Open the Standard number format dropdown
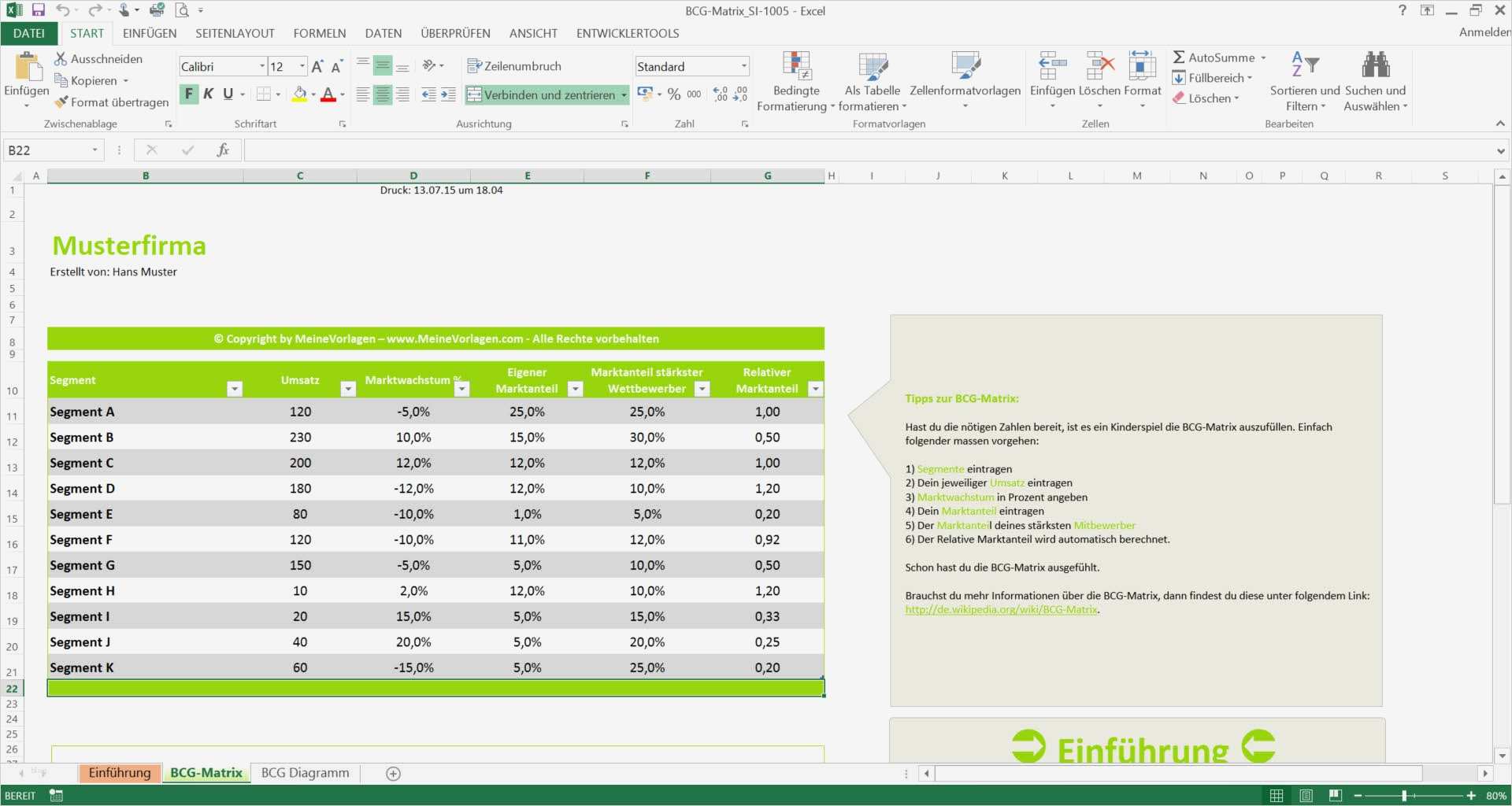Image resolution: width=1512 pixels, height=806 pixels. point(743,67)
